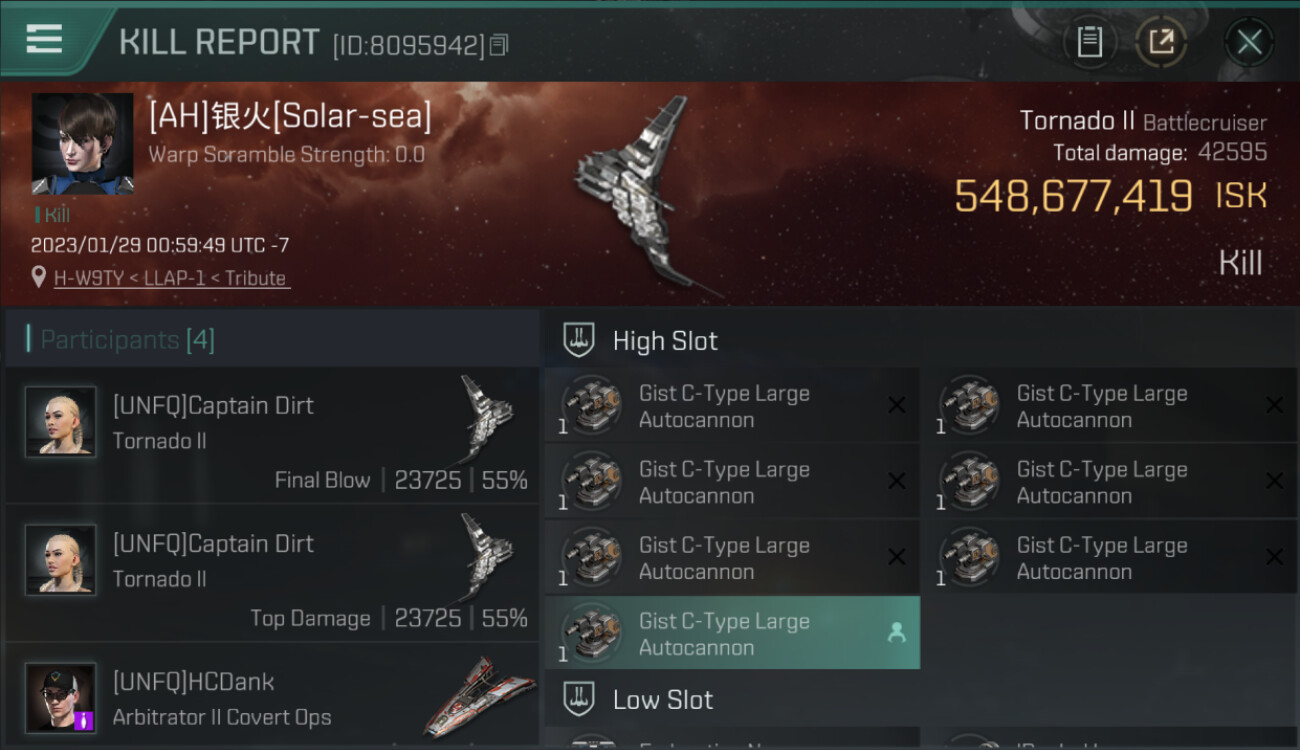
Task: Click the Tornado II Battlecruiser ship name
Action: (1143, 122)
